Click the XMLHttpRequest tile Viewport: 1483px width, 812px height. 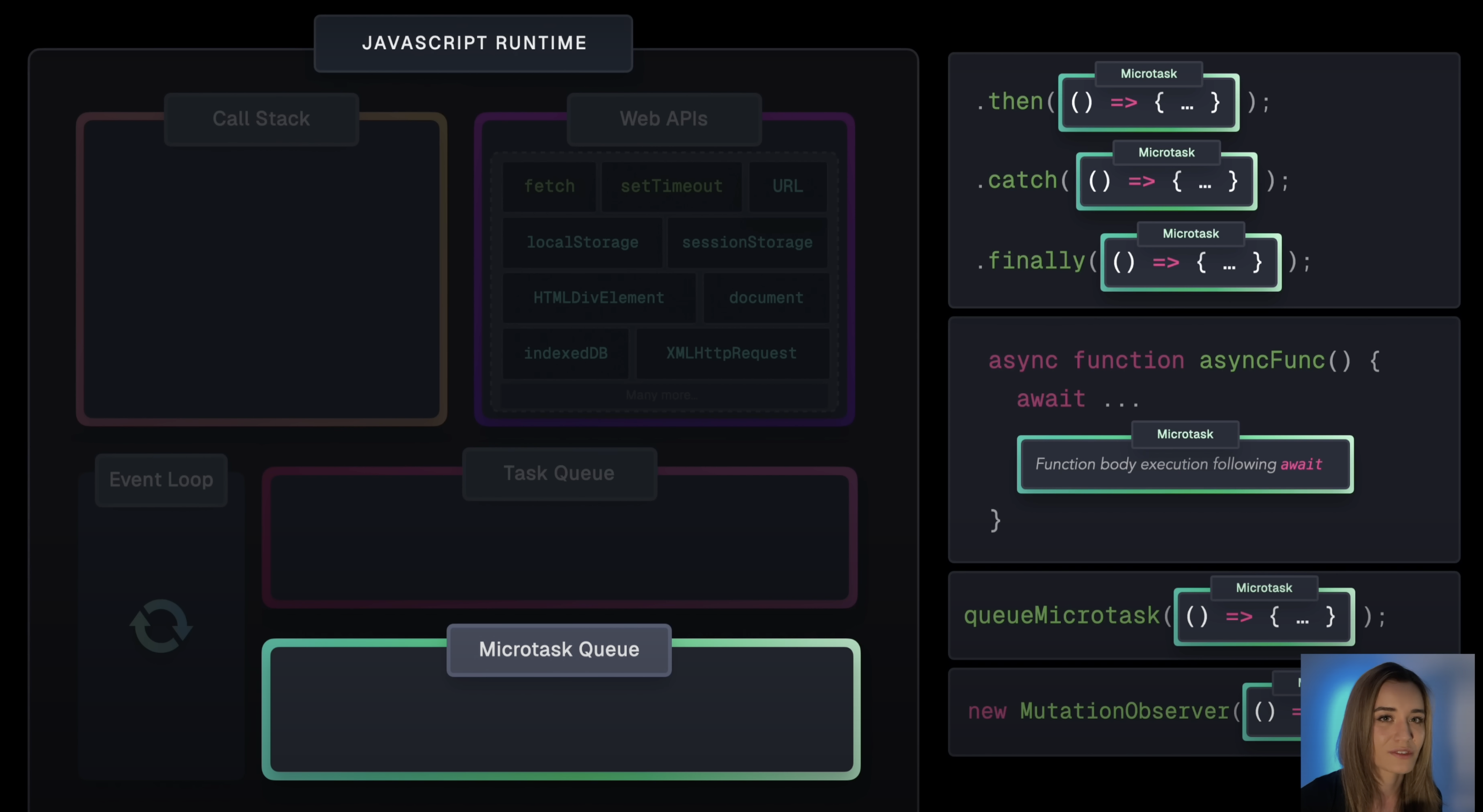(x=731, y=353)
